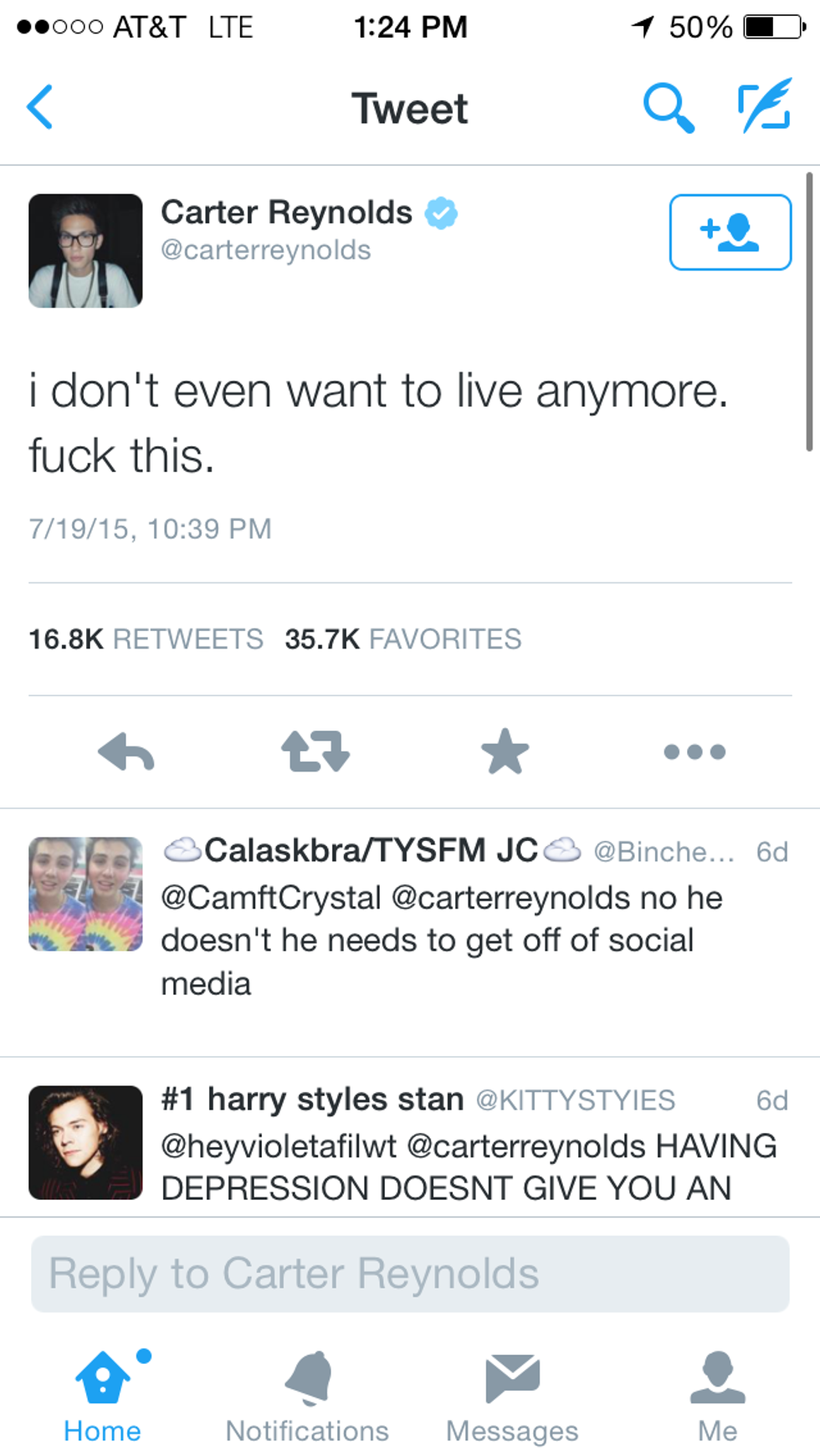The width and height of the screenshot is (820, 1456).
Task: Tap the @carterreynolds handle under name
Action: (265, 250)
